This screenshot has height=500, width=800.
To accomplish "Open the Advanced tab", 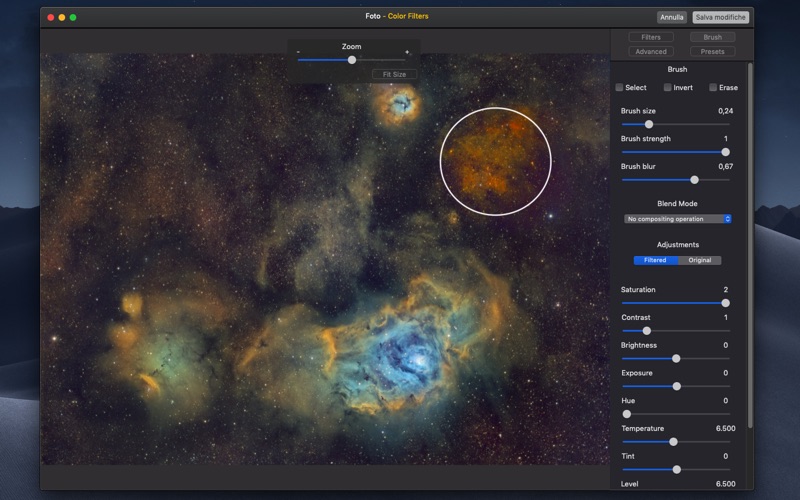I will coord(651,52).
